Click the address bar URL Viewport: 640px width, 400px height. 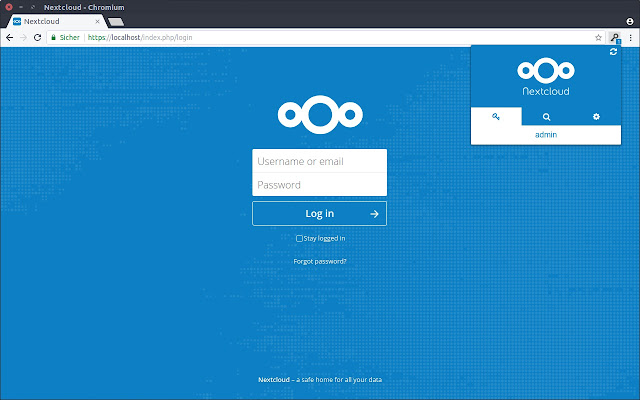coord(140,38)
